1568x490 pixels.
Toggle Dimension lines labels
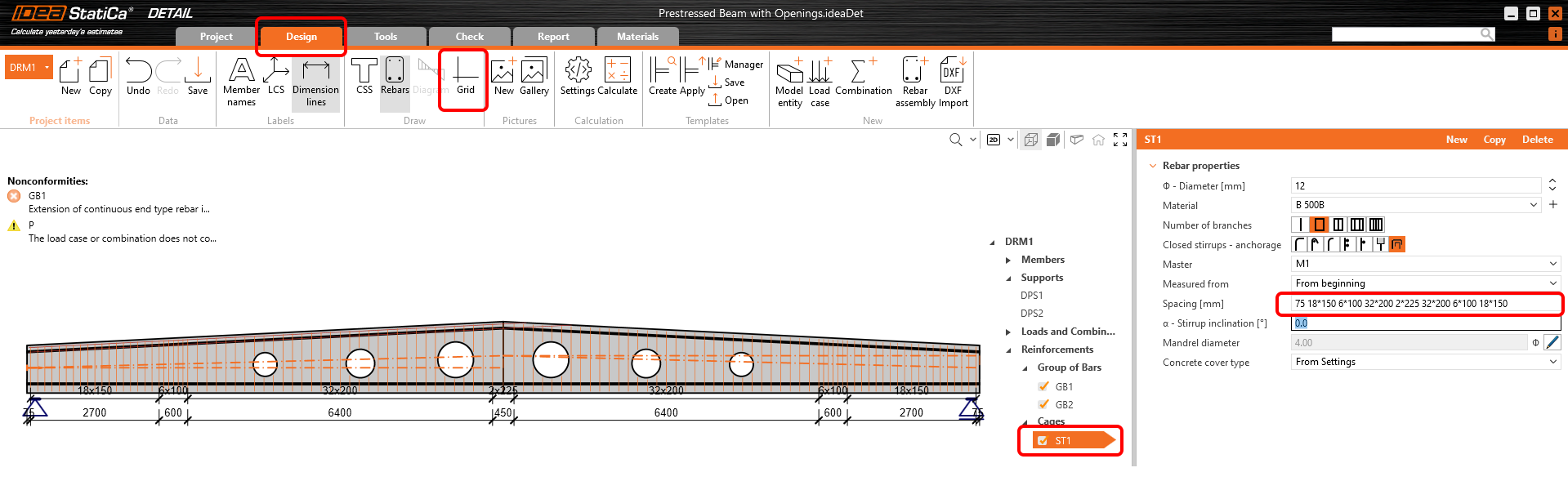point(315,82)
